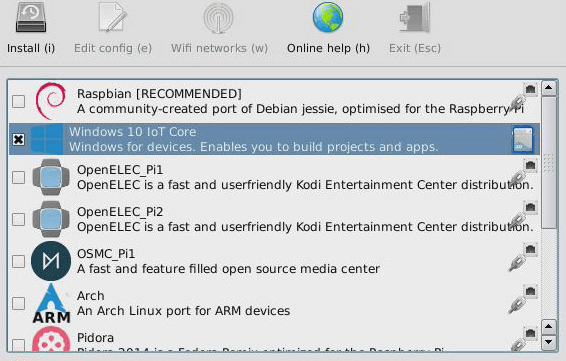Click the lower scrollbar up arrow button
Screen dimensions: 566x361
(x=549, y=327)
